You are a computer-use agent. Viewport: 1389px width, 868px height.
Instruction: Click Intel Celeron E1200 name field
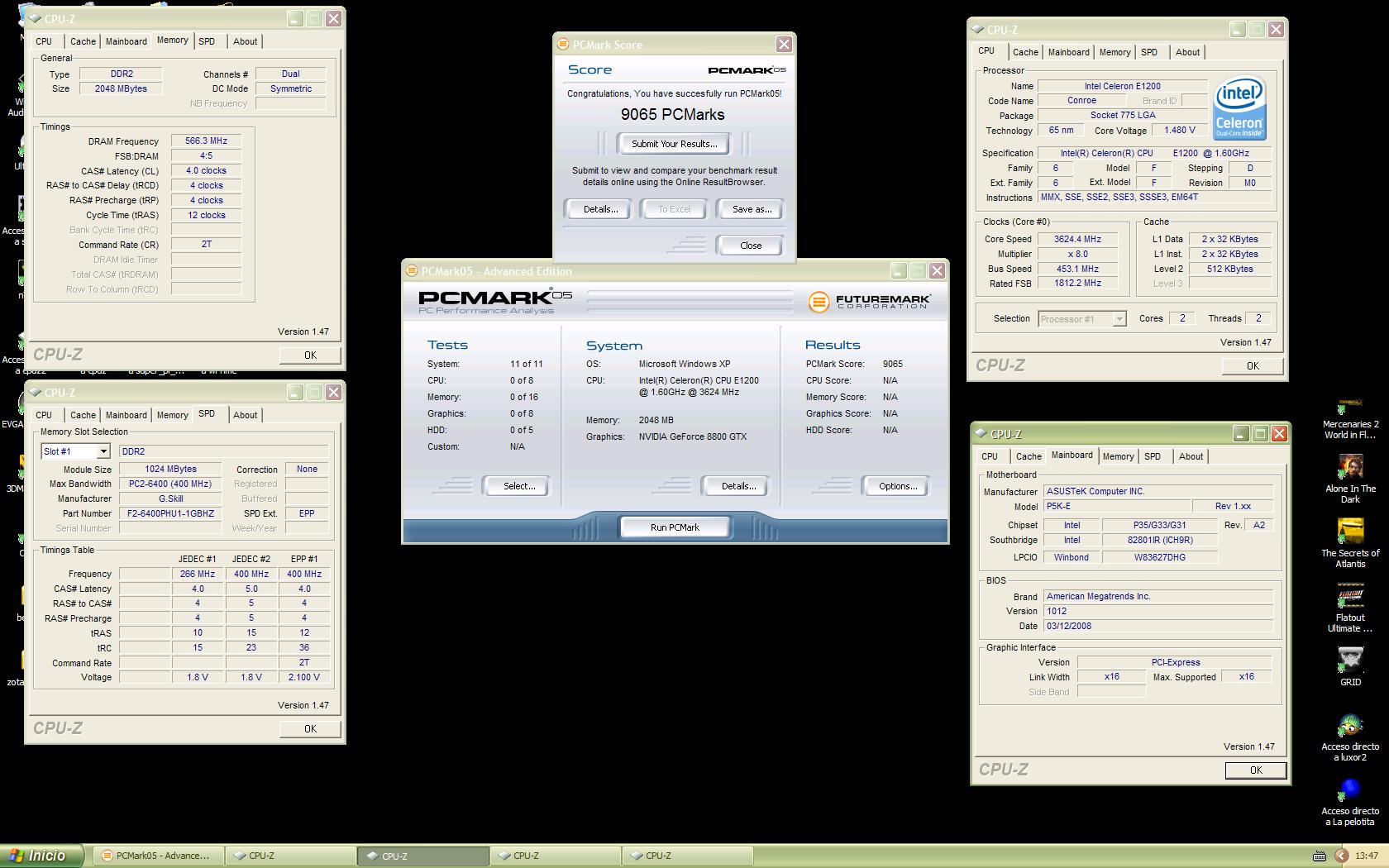pyautogui.click(x=1122, y=86)
